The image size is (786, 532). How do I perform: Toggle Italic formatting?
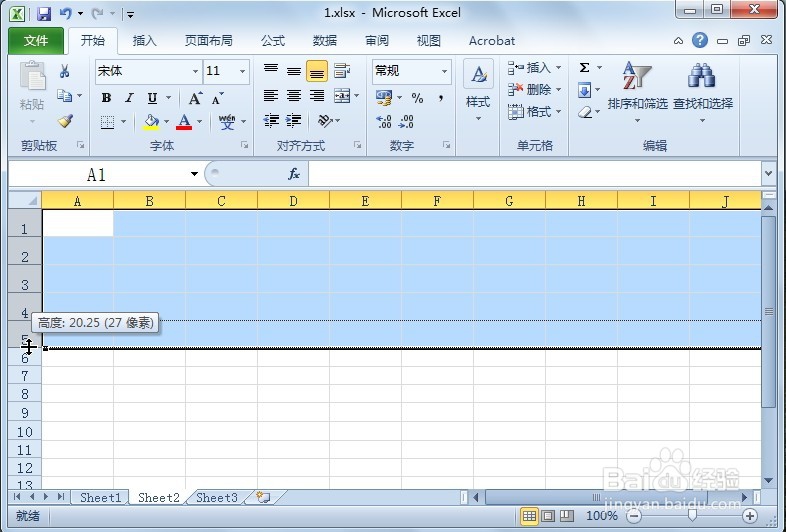tap(129, 98)
